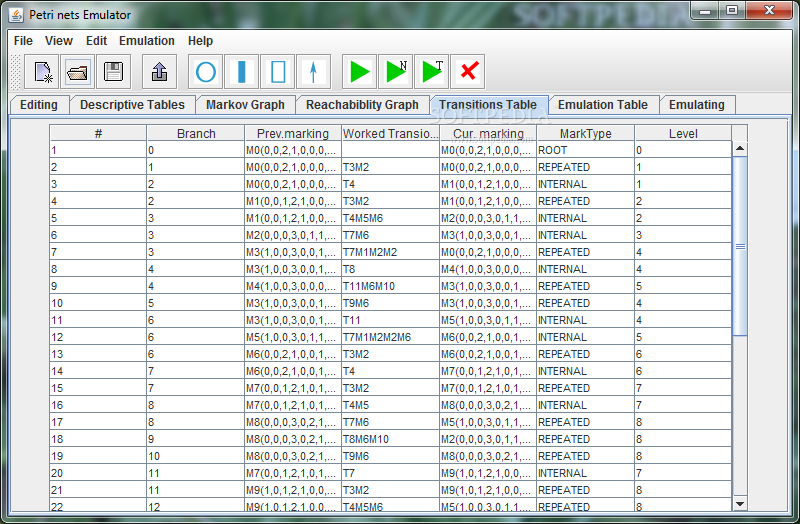Select the hollow rectangle transition tool
Image resolution: width=800 pixels, height=524 pixels.
pyautogui.click(x=278, y=72)
